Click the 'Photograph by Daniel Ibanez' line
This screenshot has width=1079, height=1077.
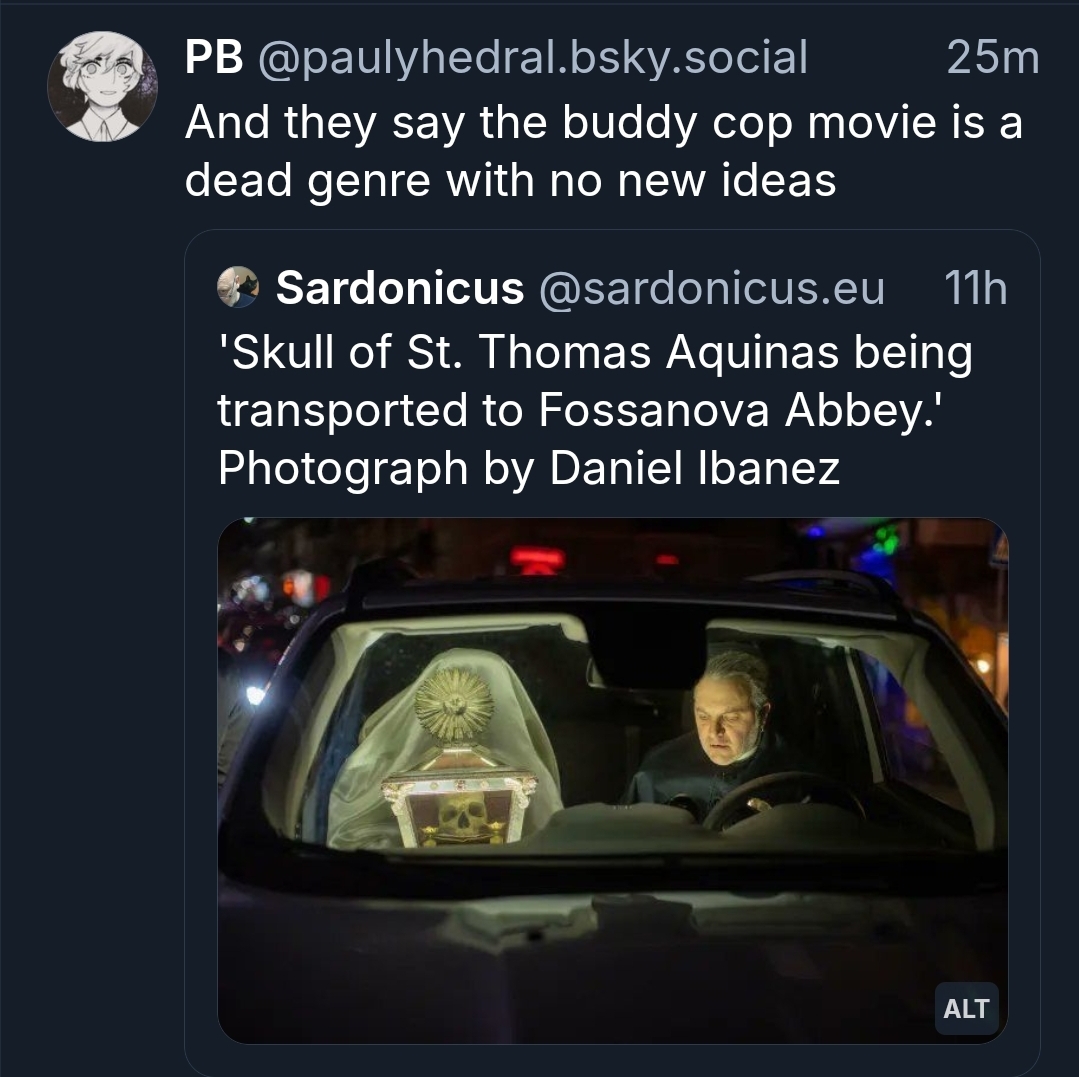tap(528, 468)
